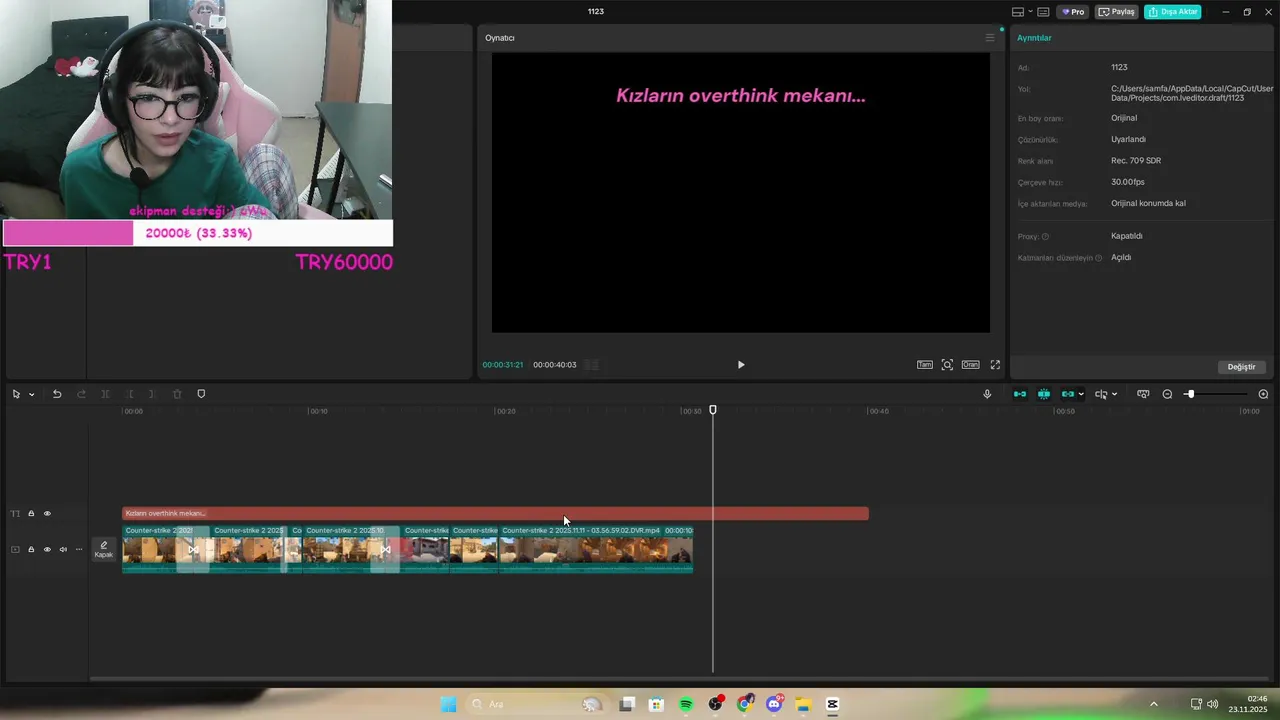Toggle auto snapping on the timeline

pyautogui.click(x=1044, y=394)
